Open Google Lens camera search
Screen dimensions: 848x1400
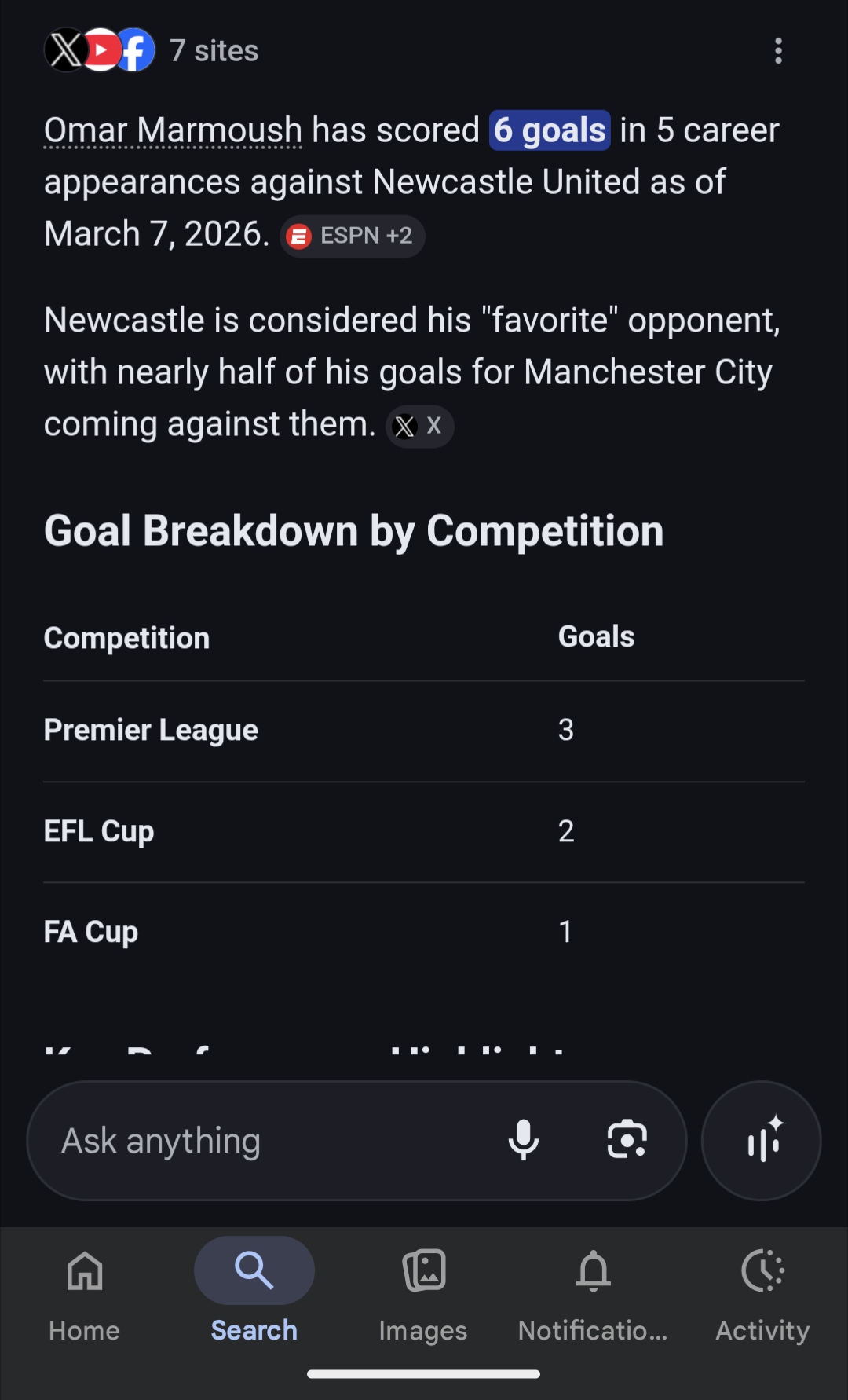[x=627, y=1140]
